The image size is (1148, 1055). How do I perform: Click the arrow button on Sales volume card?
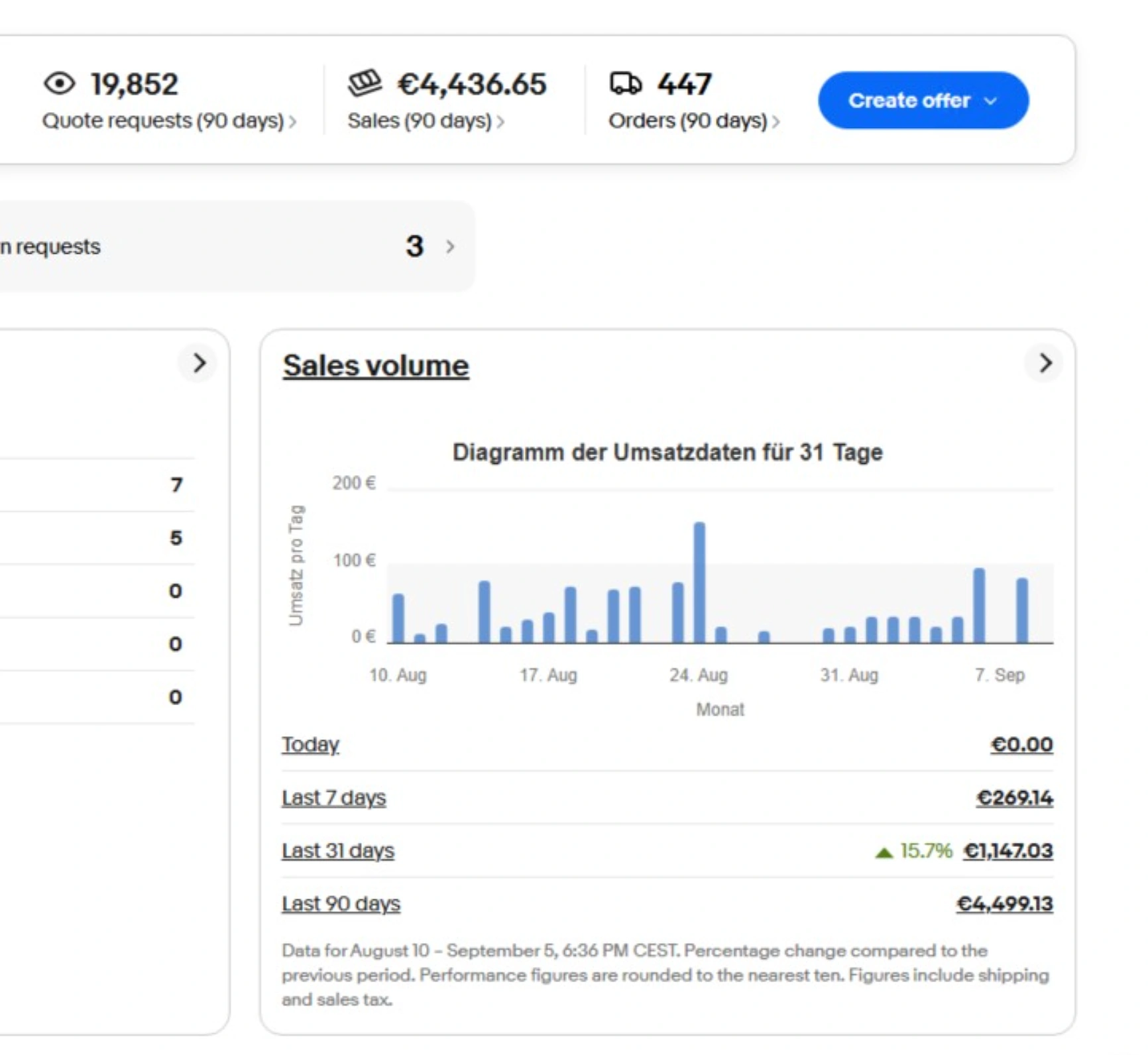pos(1045,363)
